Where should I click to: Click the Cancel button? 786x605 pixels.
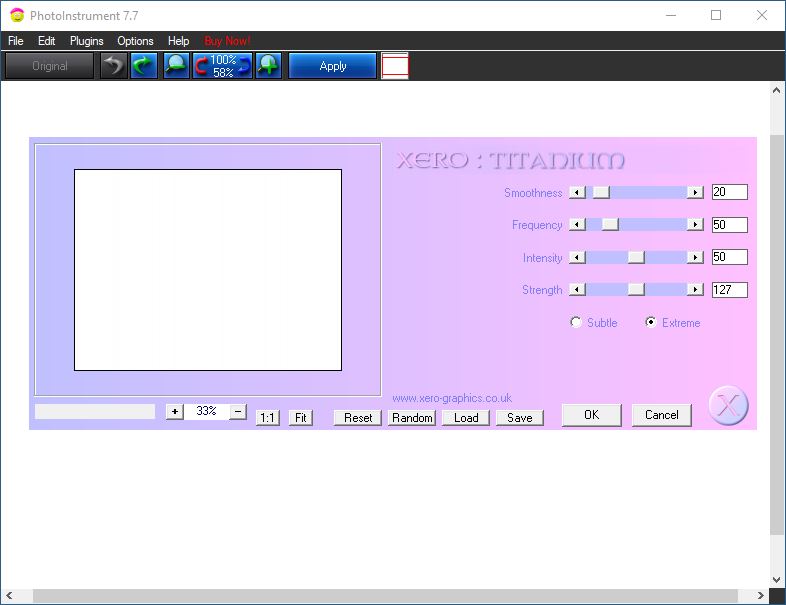[662, 415]
